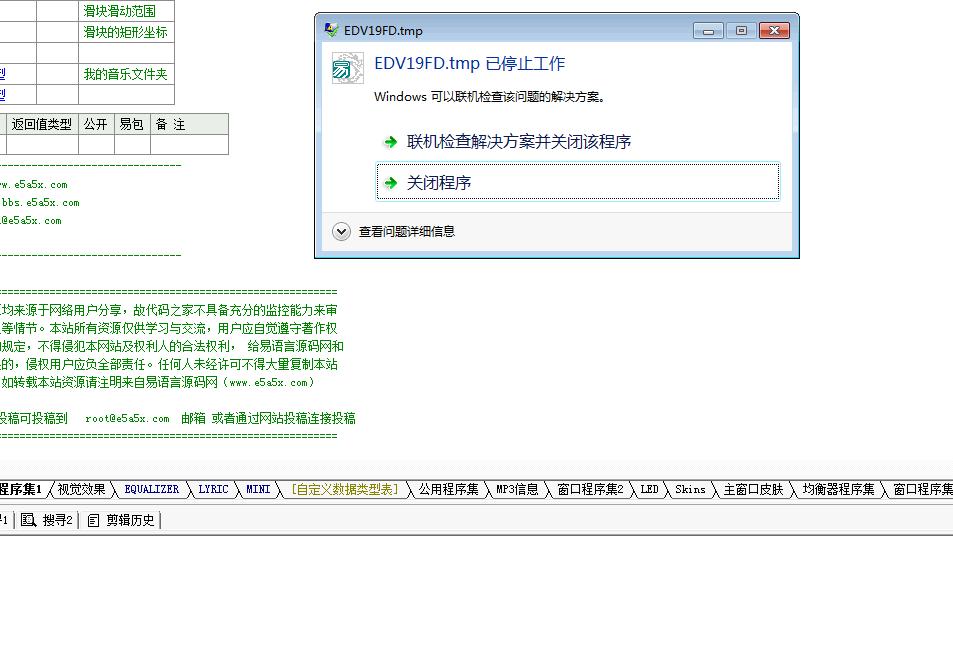The width and height of the screenshot is (953, 652).
Task: Show the 剪辑历史 panel tab
Action: tap(122, 520)
